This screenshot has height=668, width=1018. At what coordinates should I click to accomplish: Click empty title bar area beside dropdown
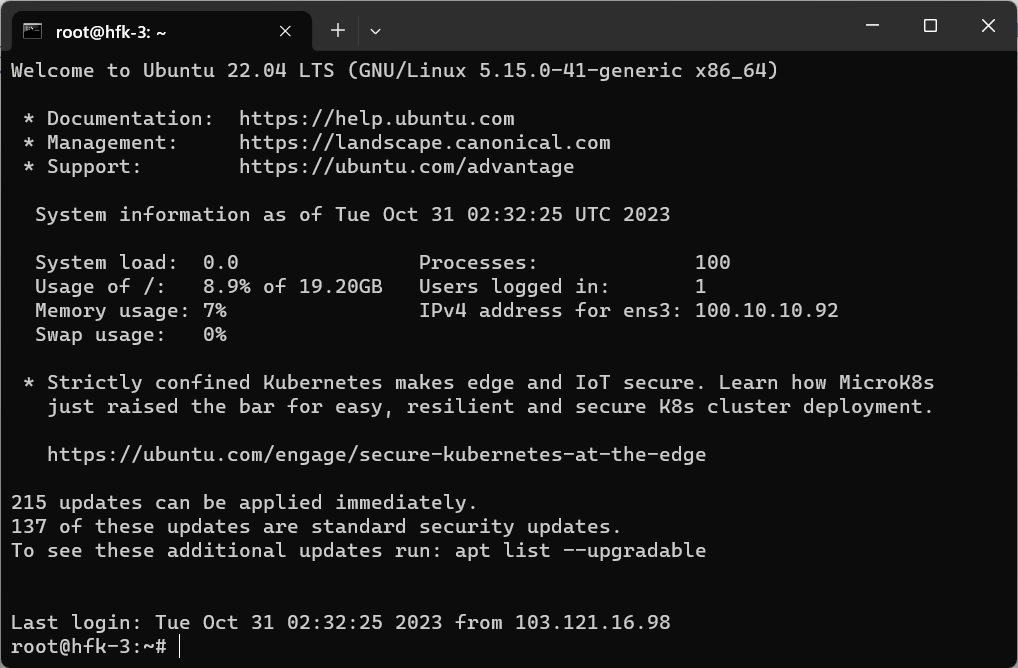pos(600,26)
